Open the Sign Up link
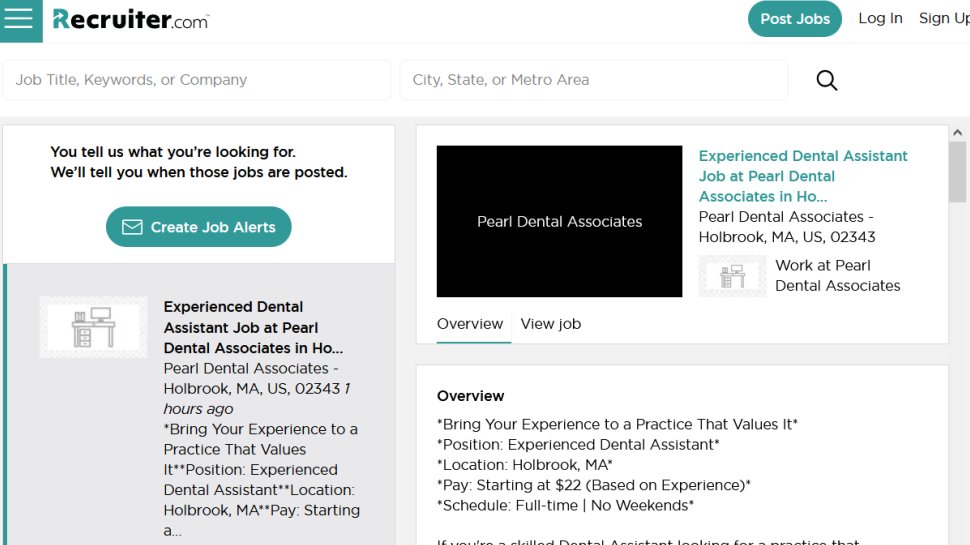Image resolution: width=970 pixels, height=545 pixels. [x=944, y=19]
